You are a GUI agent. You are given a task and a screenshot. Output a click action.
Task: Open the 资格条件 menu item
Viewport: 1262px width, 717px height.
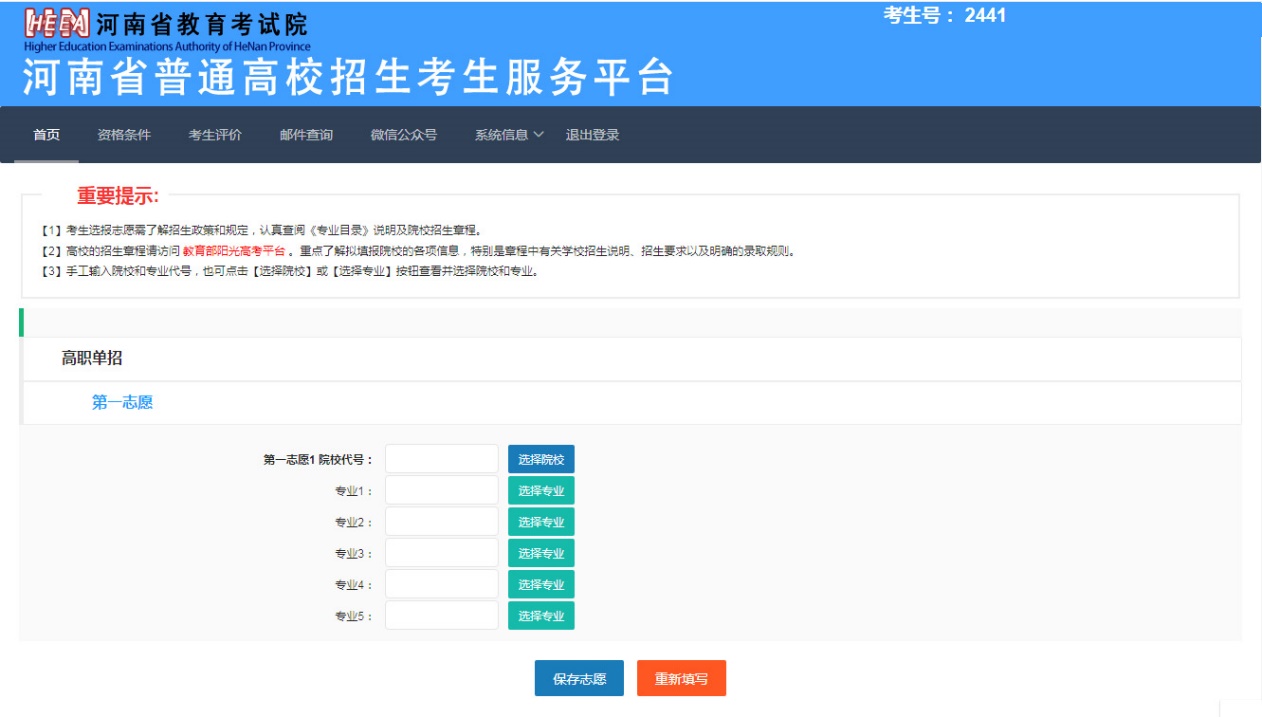point(124,135)
